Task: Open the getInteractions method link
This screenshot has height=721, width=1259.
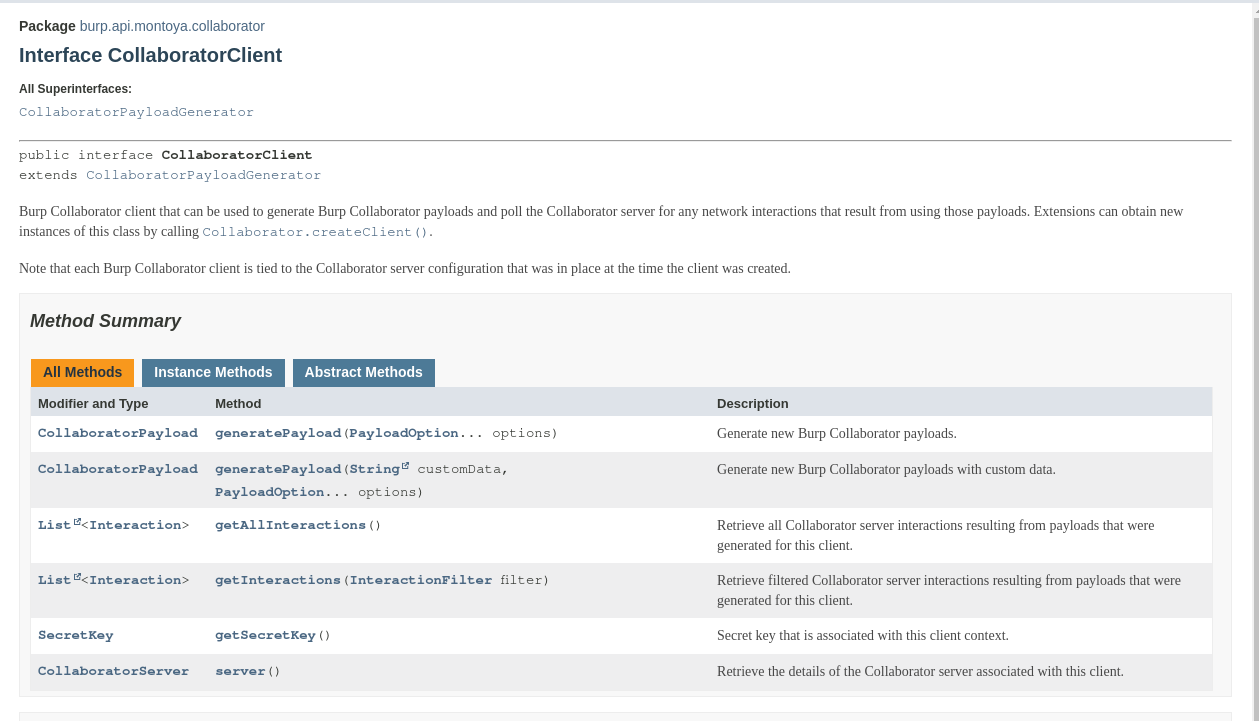Action: [x=277, y=580]
